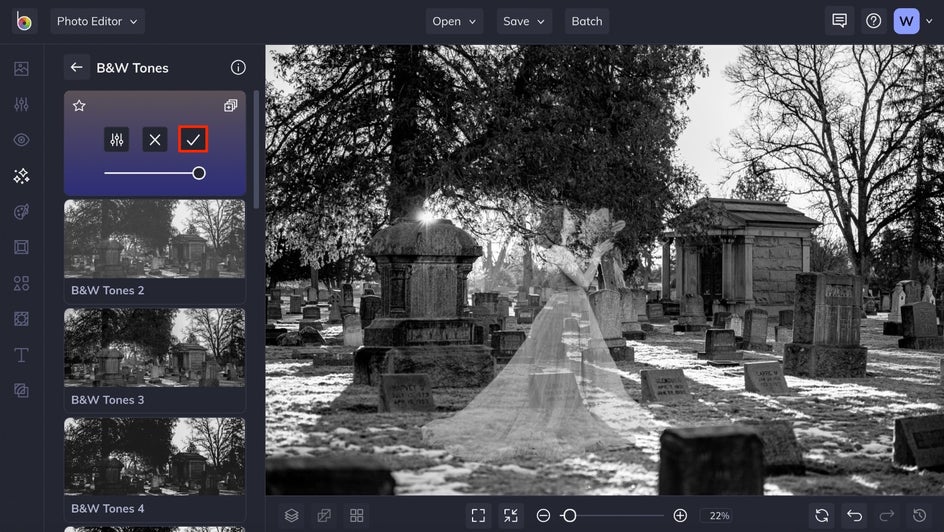The width and height of the screenshot is (944, 532).
Task: Zoom out with minus button
Action: [543, 515]
